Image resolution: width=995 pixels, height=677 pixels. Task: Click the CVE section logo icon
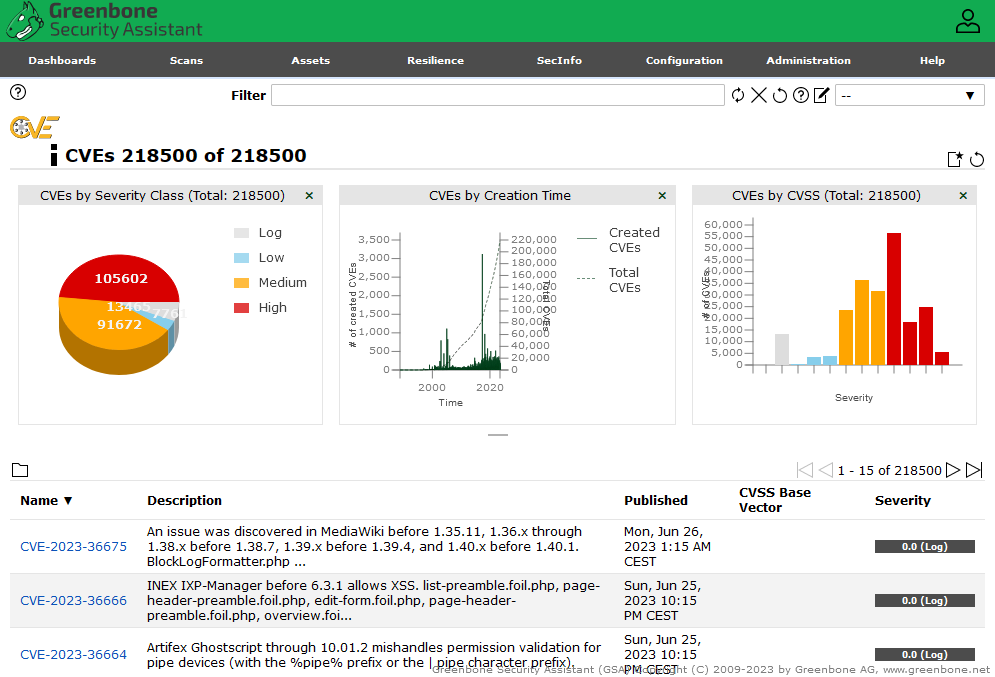(35, 128)
